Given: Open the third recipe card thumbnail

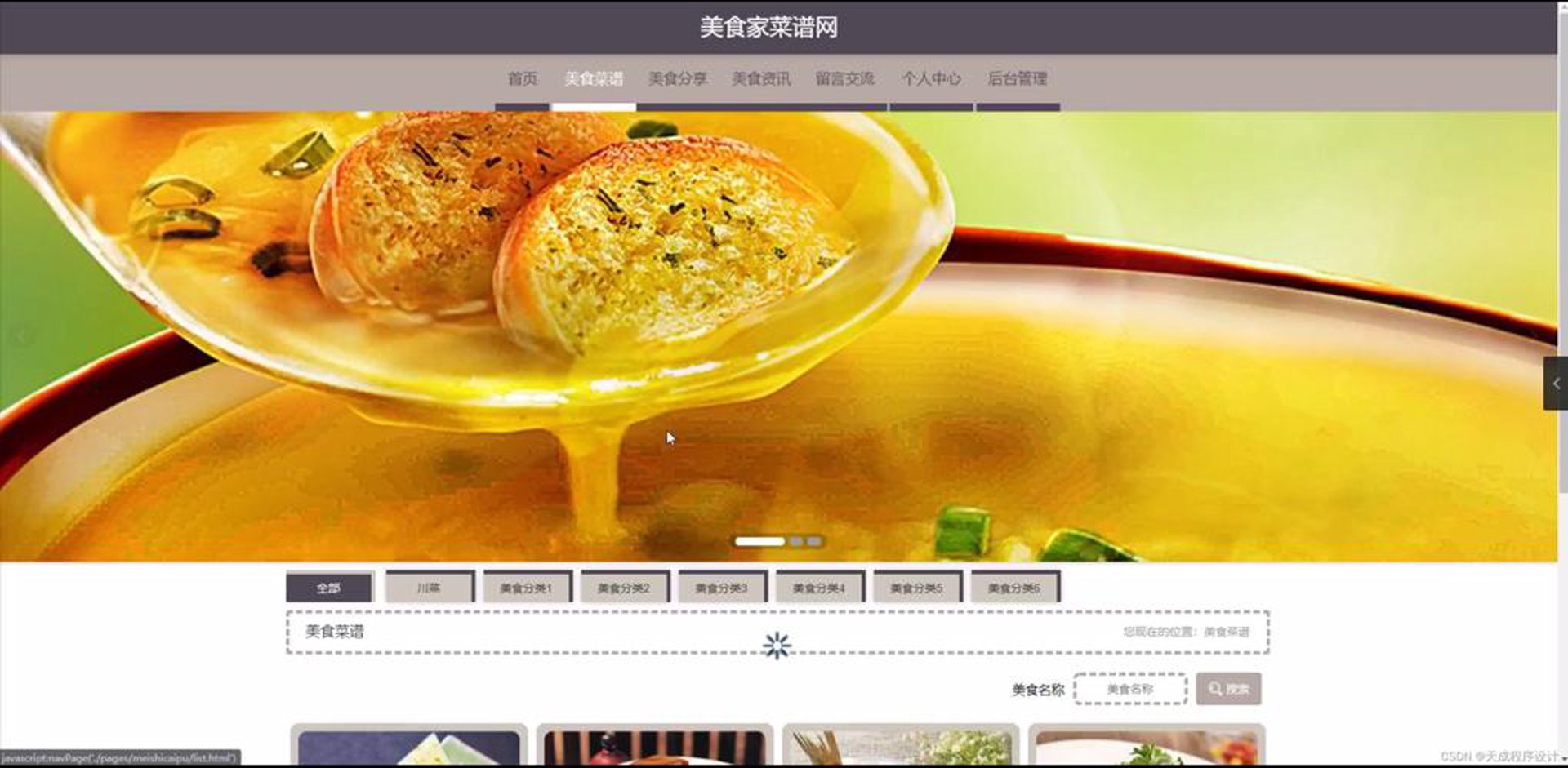Looking at the screenshot, I should [901, 747].
